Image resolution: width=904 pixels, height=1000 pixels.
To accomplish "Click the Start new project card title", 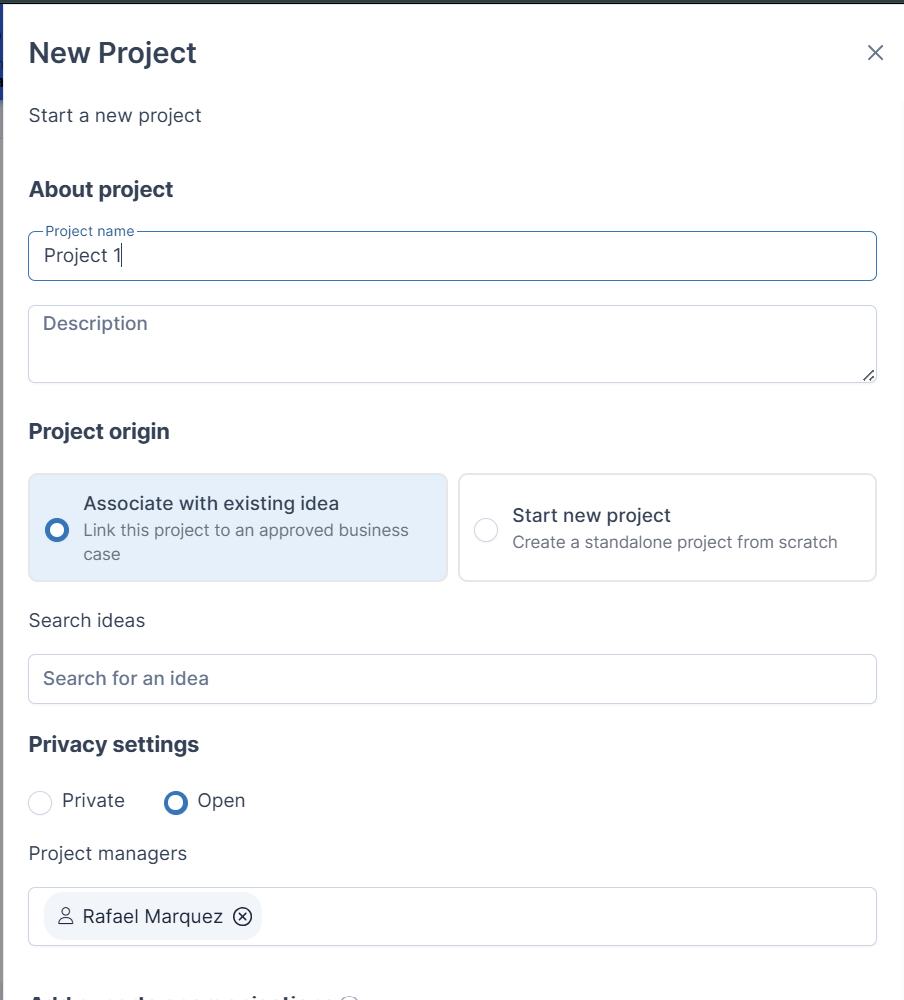I will pos(591,515).
